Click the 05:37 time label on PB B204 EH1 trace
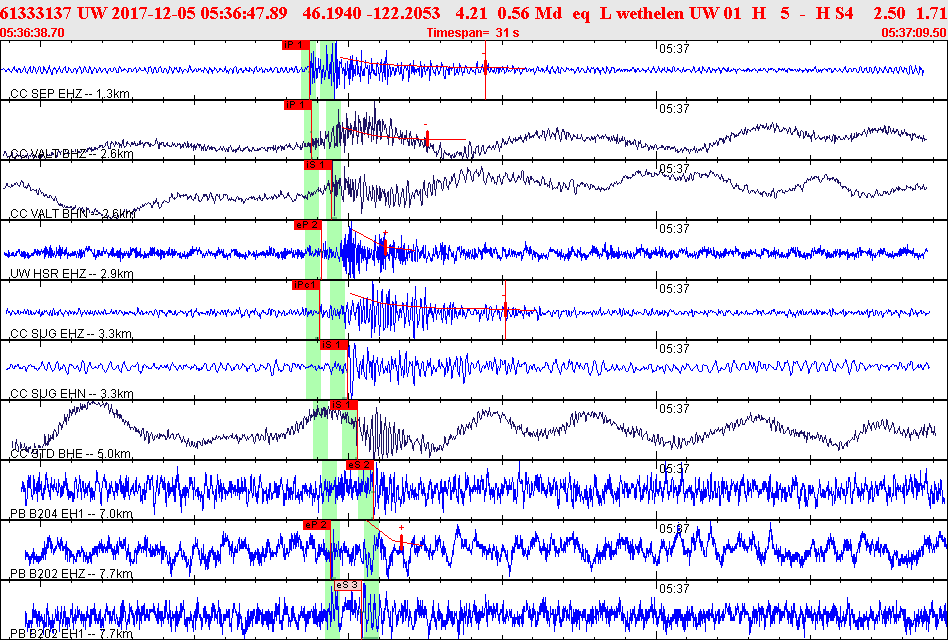This screenshot has height=640, width=948. tap(674, 469)
